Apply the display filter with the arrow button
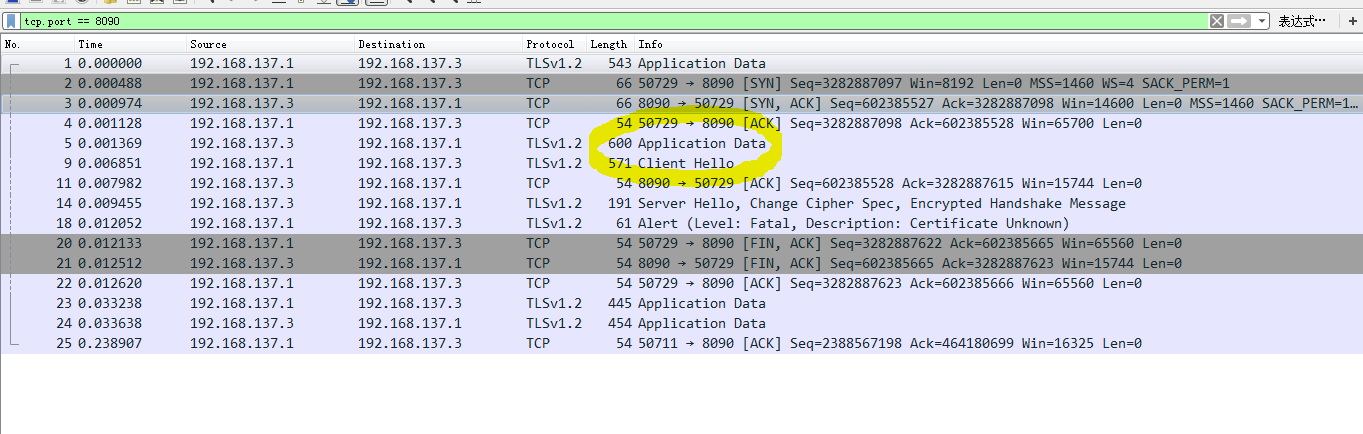 1240,20
